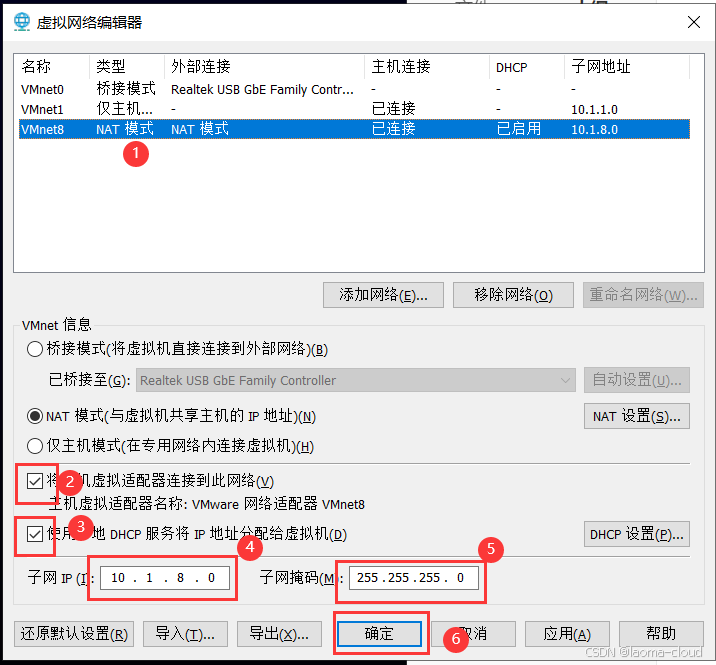Click the 已启用 DHCP cell
This screenshot has width=716, height=665.
click(x=519, y=129)
